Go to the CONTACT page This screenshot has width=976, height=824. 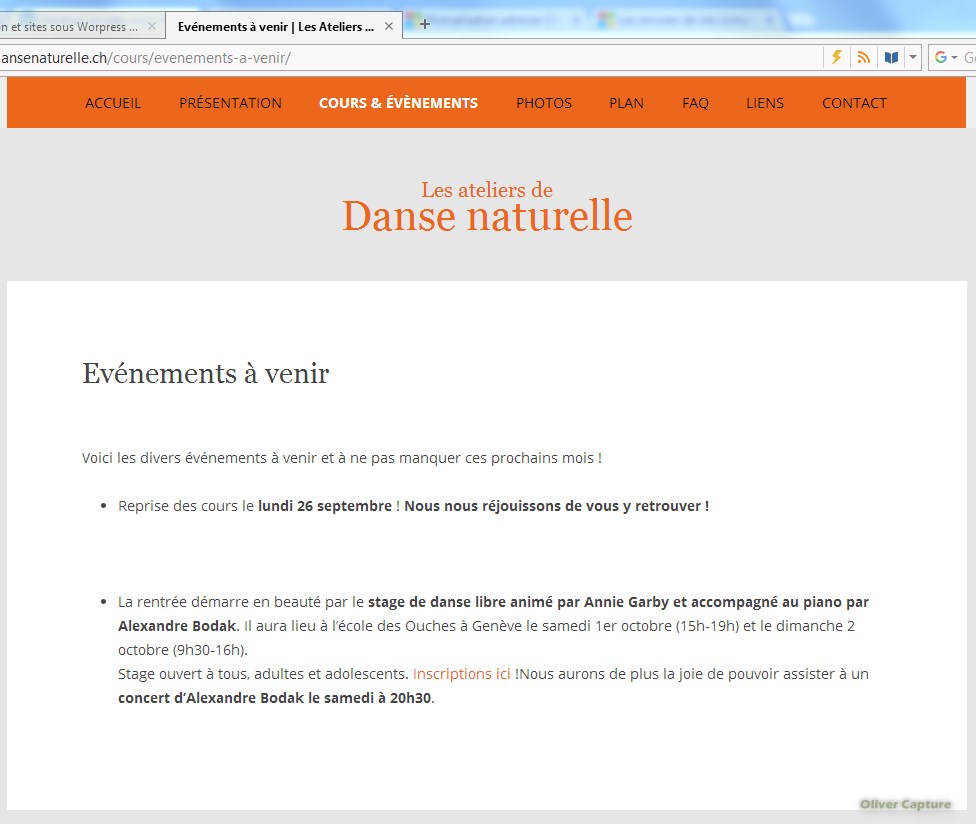pos(854,103)
